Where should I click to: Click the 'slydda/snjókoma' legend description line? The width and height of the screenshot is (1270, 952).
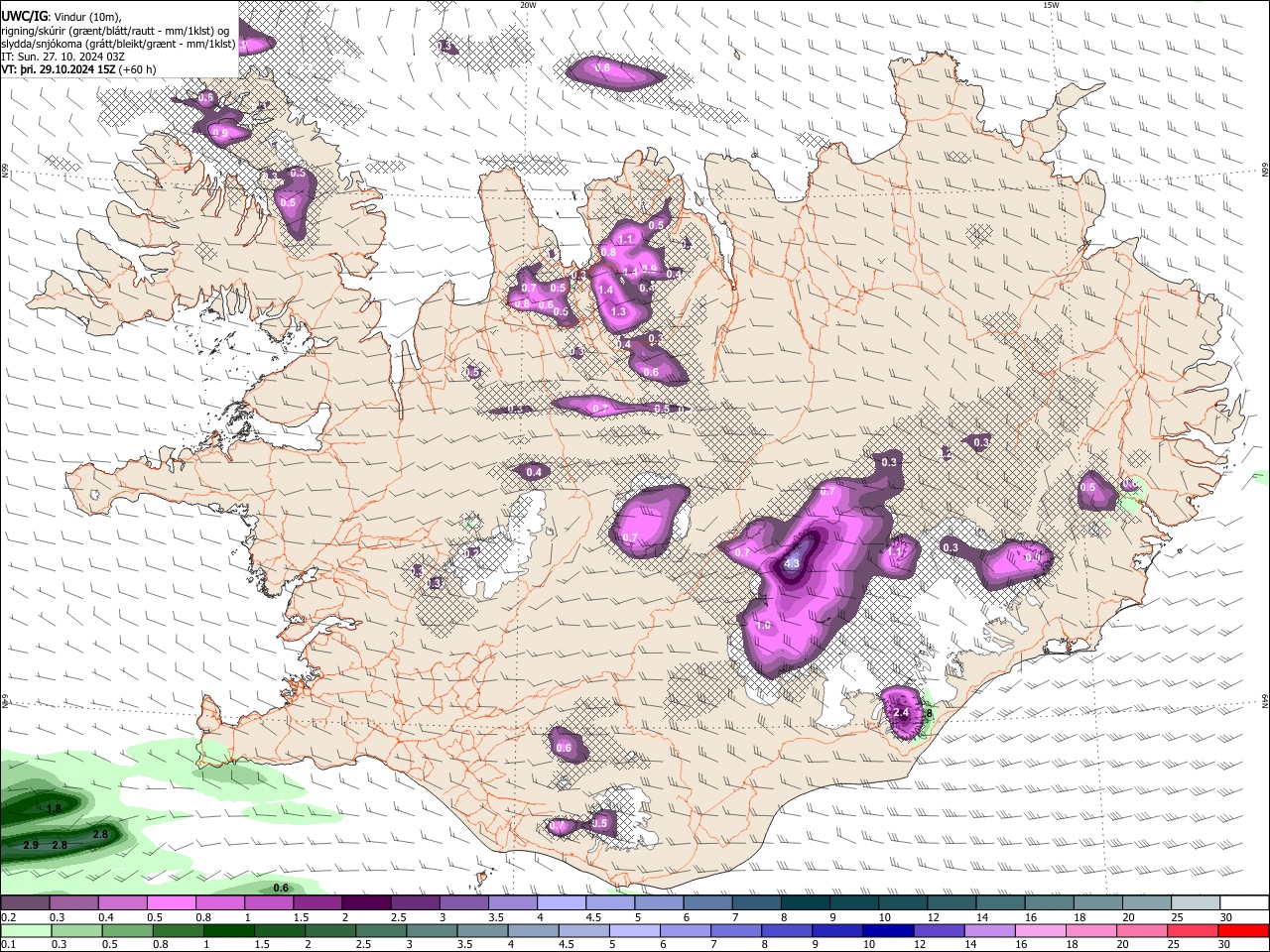click(118, 44)
